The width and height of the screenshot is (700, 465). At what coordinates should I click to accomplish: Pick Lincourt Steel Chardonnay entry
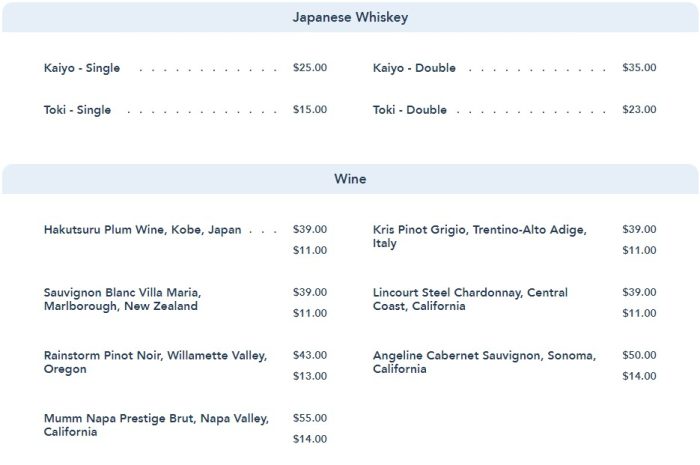(470, 299)
